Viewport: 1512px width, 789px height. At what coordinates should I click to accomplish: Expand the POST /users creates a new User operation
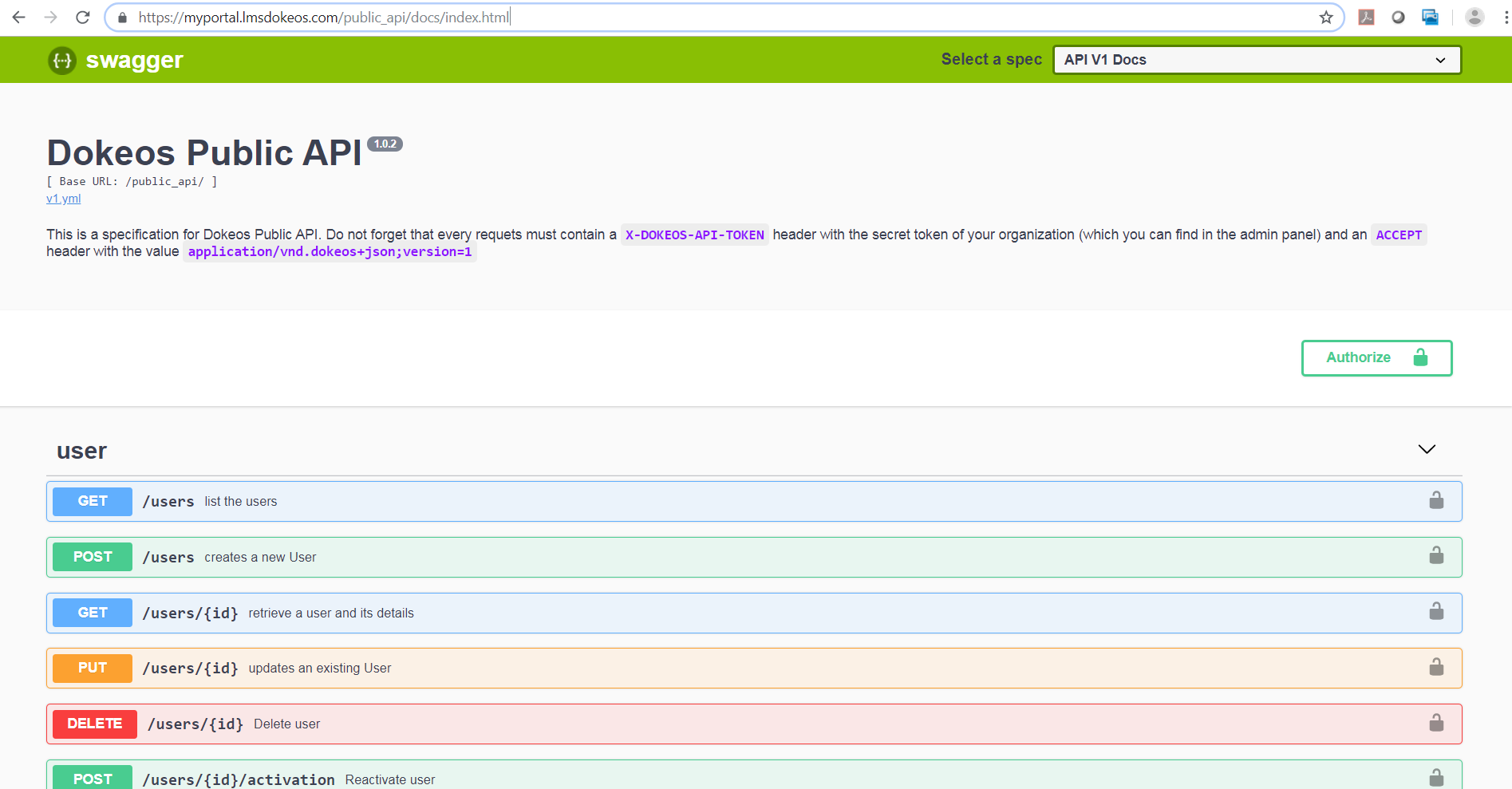(718, 558)
